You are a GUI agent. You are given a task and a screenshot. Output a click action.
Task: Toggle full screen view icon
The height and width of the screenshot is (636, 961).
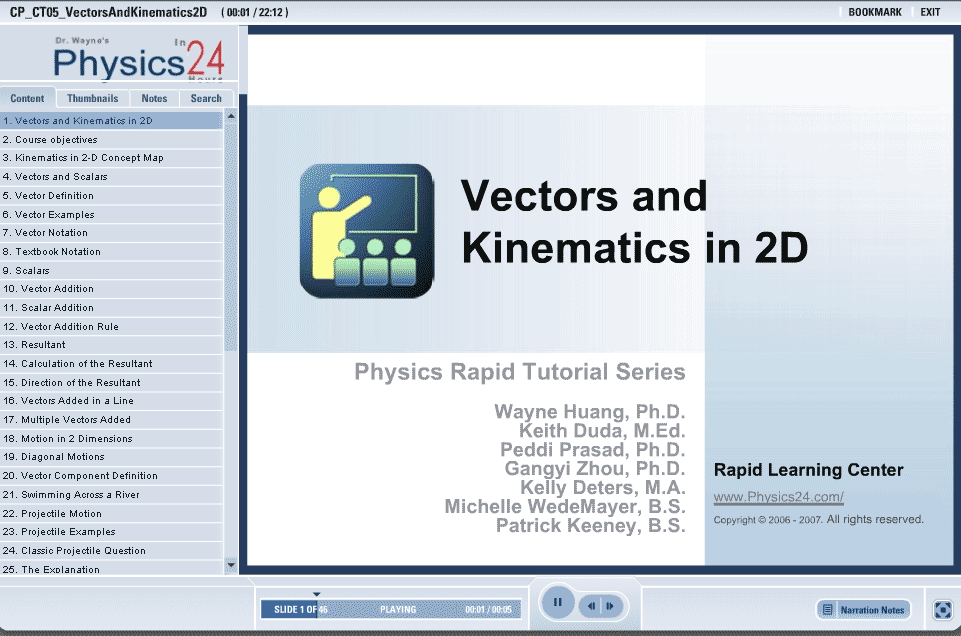[x=942, y=609]
